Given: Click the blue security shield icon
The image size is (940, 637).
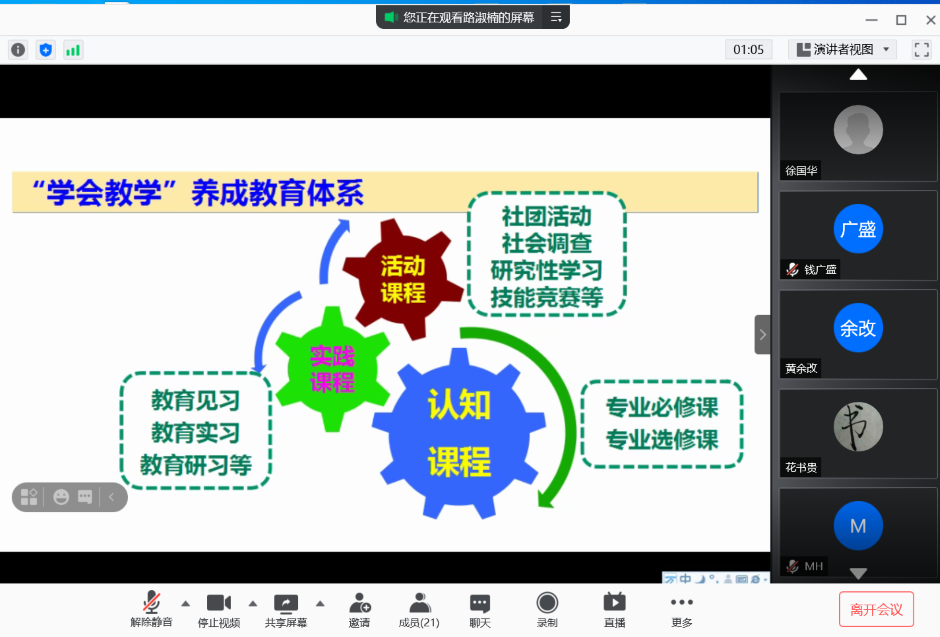Looking at the screenshot, I should [45, 49].
